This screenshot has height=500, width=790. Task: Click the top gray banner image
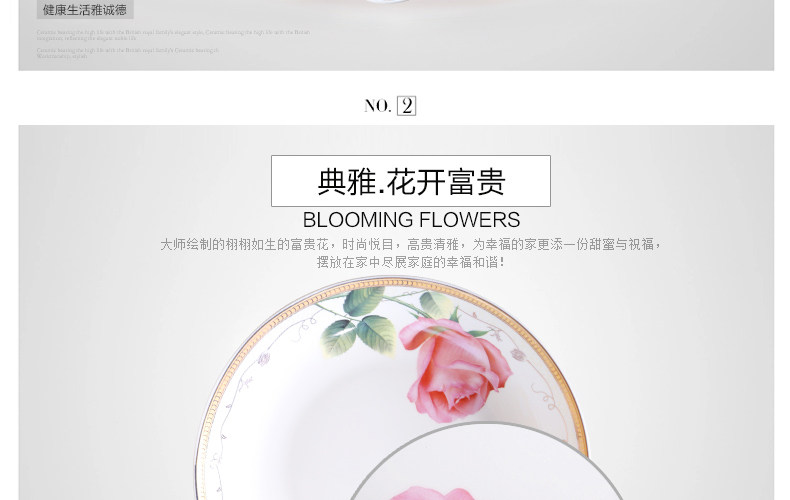pos(396,35)
